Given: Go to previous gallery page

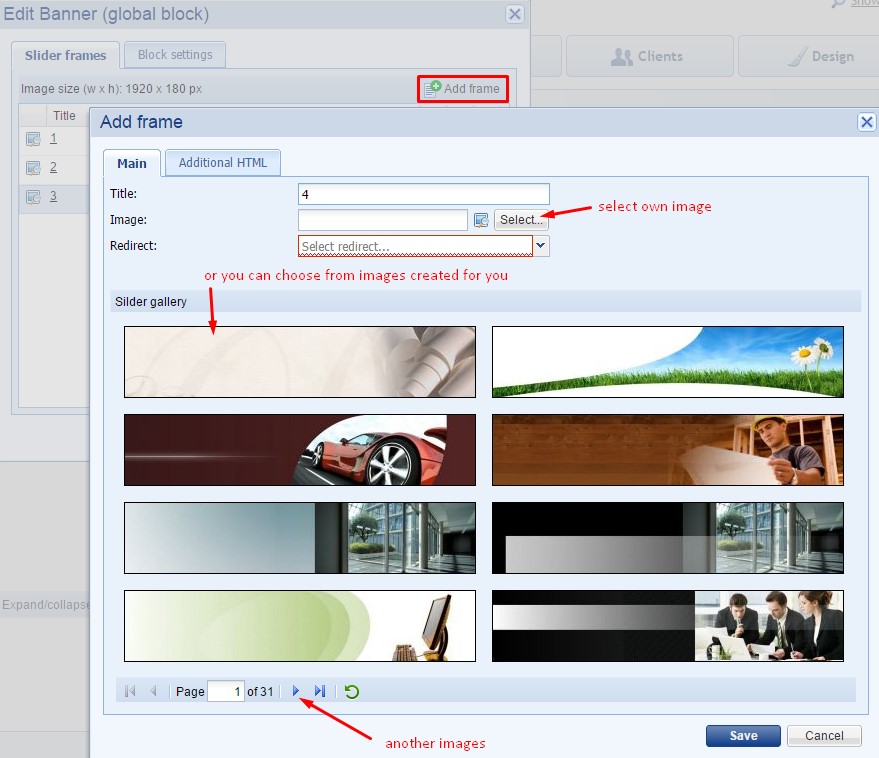Looking at the screenshot, I should click(x=153, y=691).
